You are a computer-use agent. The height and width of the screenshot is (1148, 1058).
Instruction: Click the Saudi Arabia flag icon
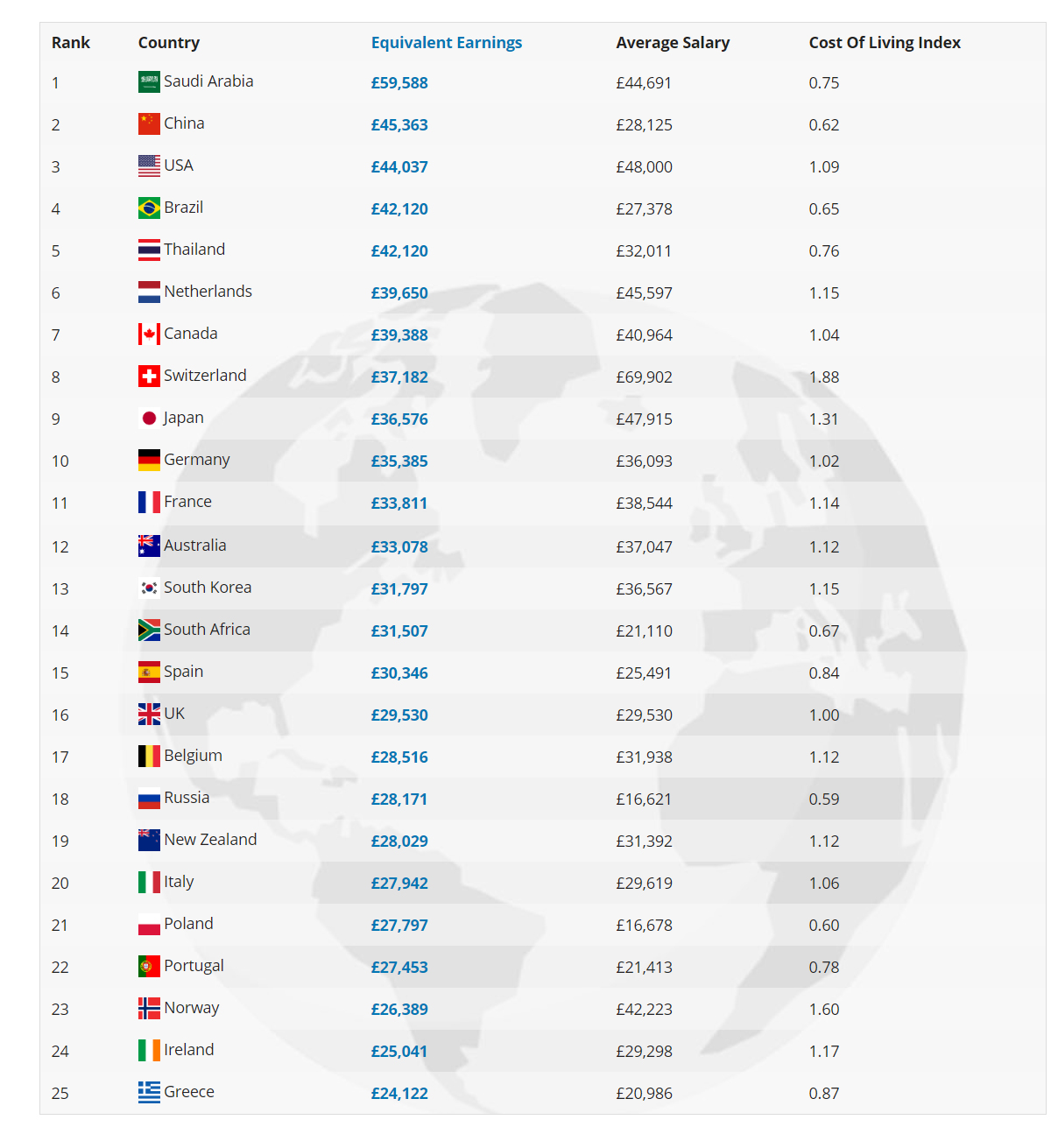tap(149, 82)
